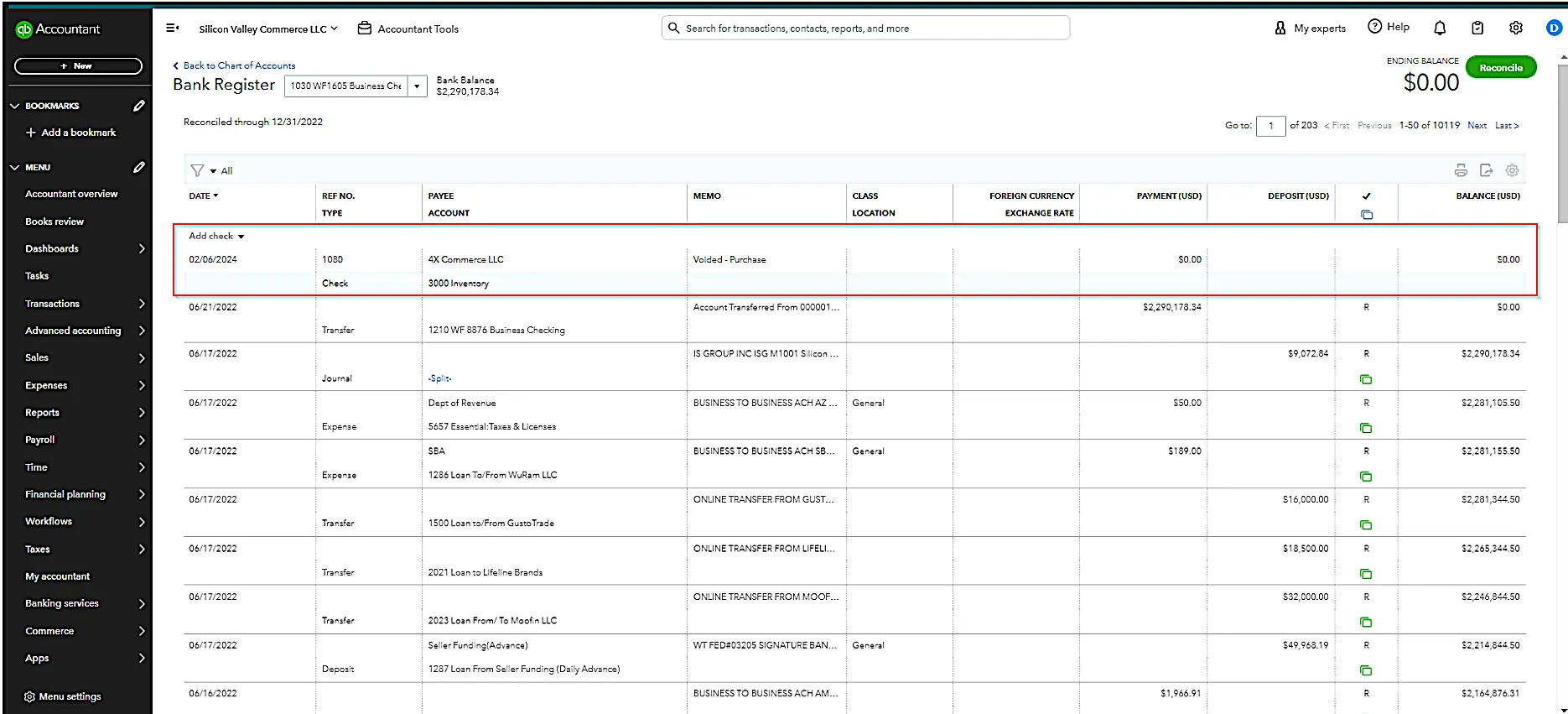The width and height of the screenshot is (1568, 714).
Task: Open attachment icon for $18,500.00 transfer row
Action: click(x=1366, y=574)
